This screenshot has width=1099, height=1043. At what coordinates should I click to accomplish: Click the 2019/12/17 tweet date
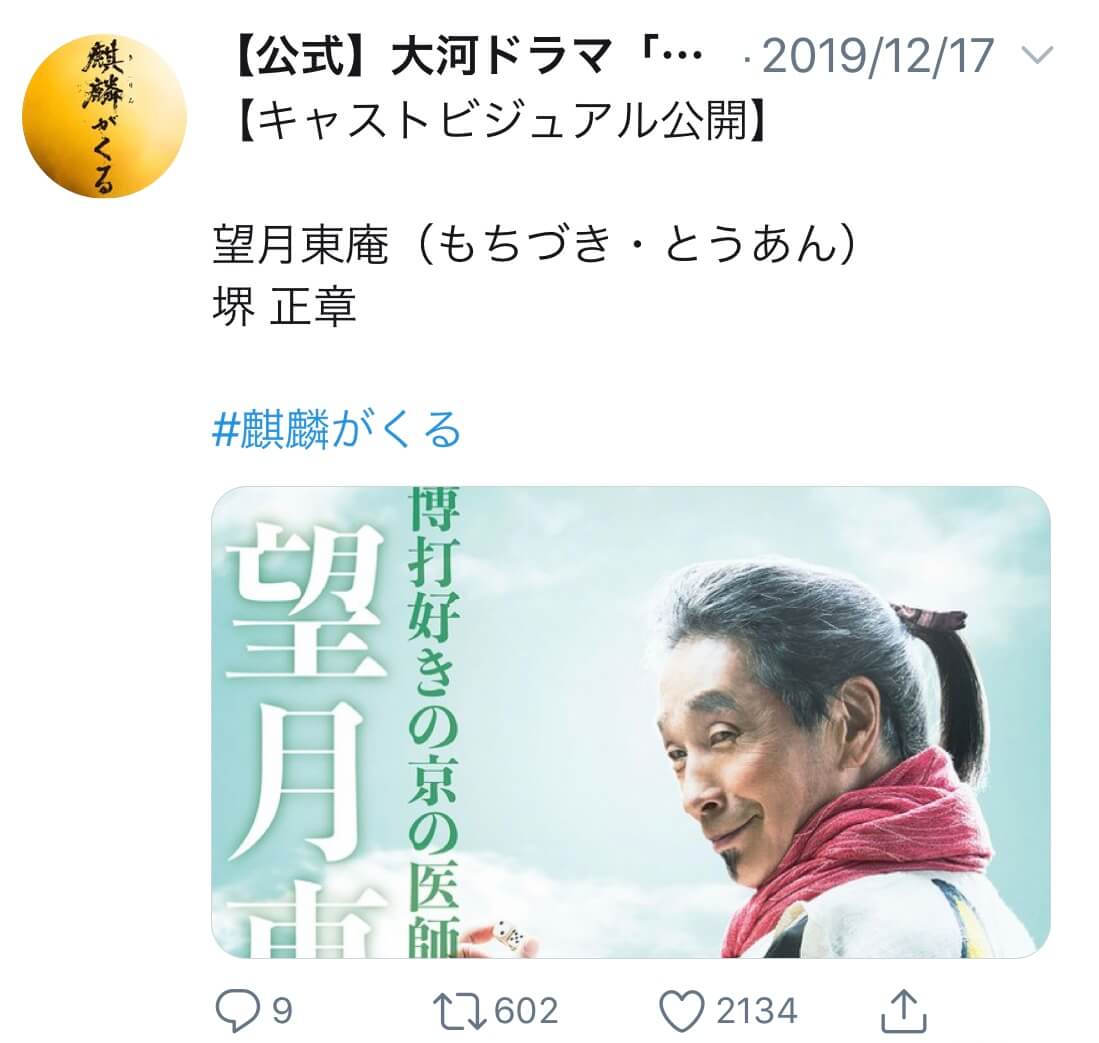click(878, 55)
